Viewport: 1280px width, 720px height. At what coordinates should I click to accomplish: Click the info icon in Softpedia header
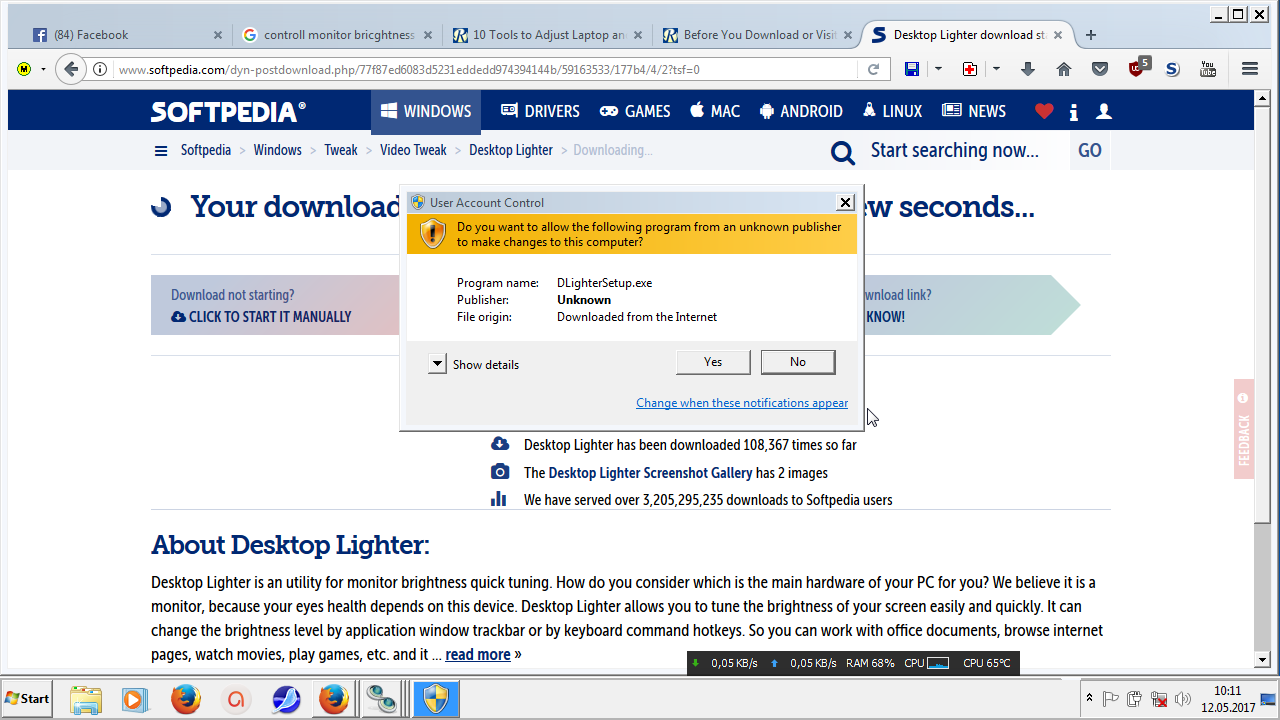pyautogui.click(x=1074, y=111)
